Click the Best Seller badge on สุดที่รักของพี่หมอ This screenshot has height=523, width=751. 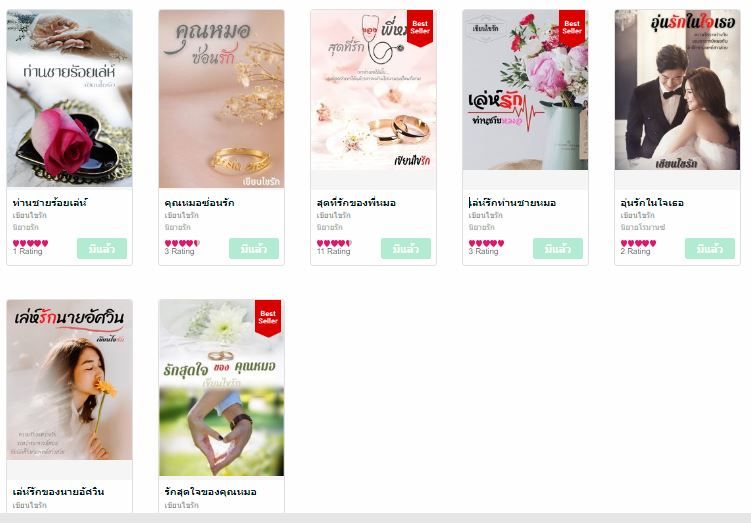pos(420,28)
